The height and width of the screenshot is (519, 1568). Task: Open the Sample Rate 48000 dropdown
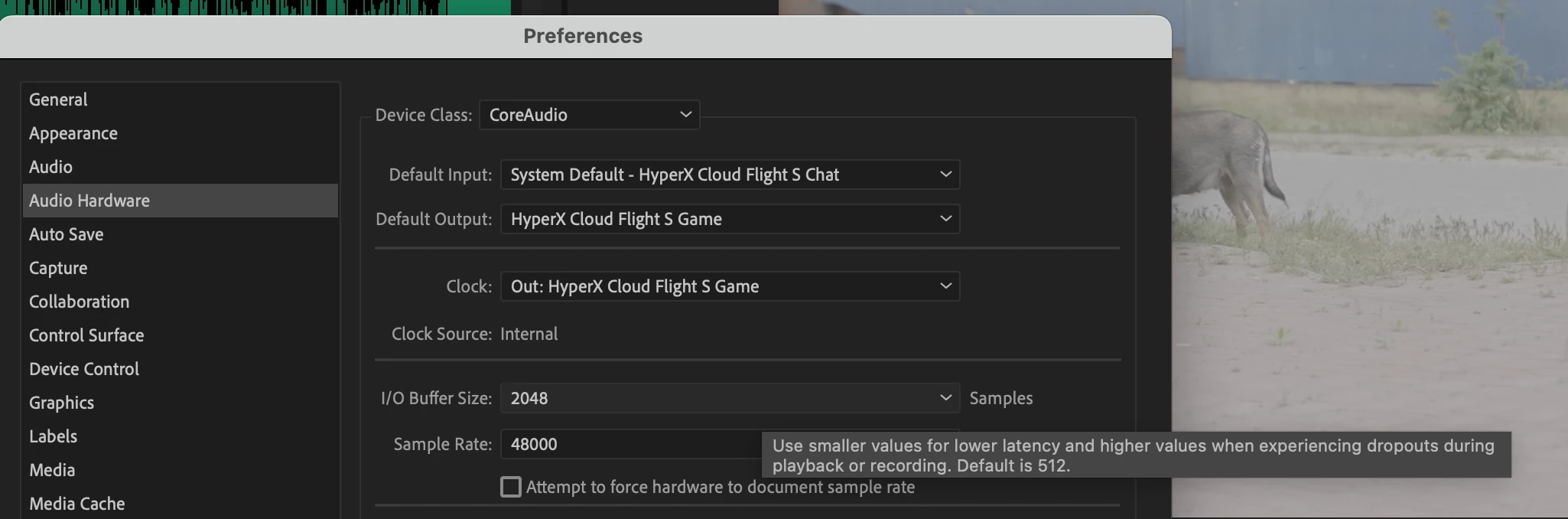pyautogui.click(x=631, y=444)
